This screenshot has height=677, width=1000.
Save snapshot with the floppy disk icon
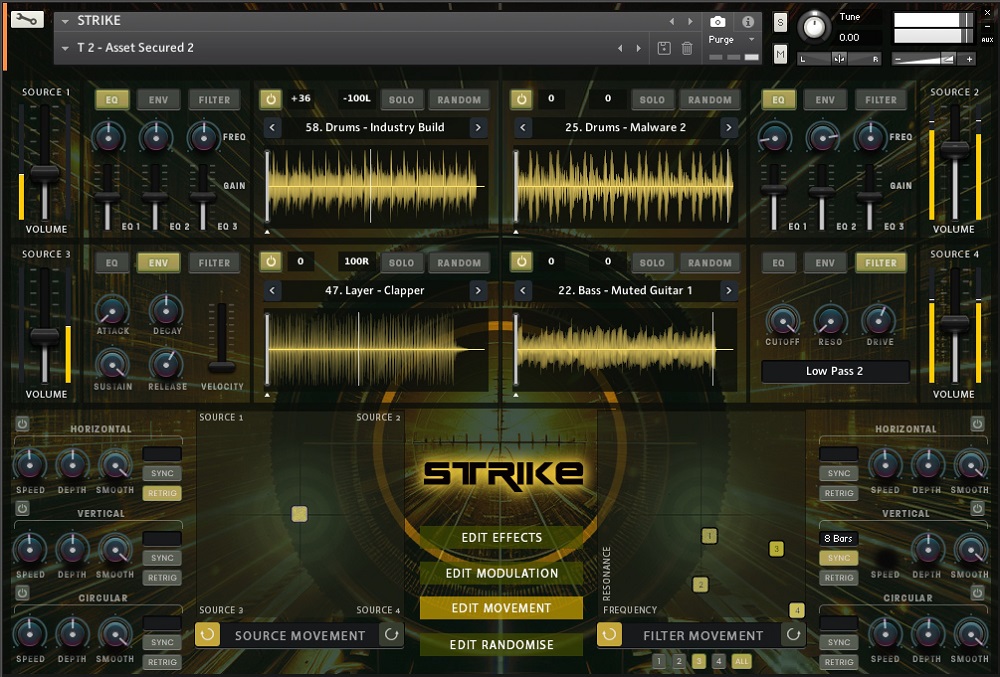coord(664,48)
